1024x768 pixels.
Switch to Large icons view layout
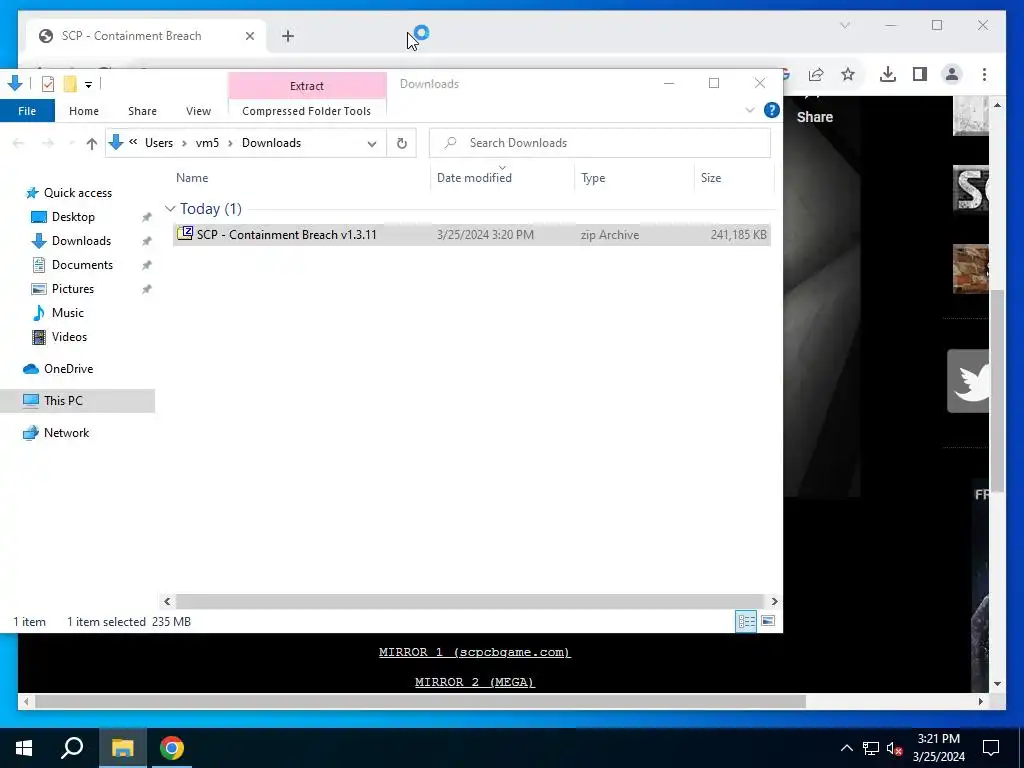click(x=768, y=621)
